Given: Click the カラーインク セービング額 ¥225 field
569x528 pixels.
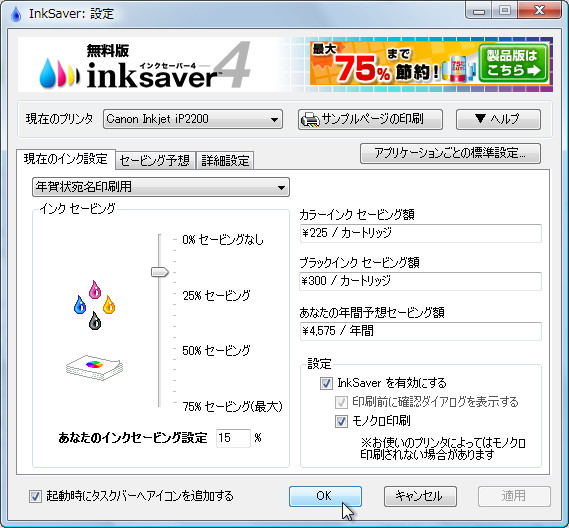Looking at the screenshot, I should [x=421, y=233].
